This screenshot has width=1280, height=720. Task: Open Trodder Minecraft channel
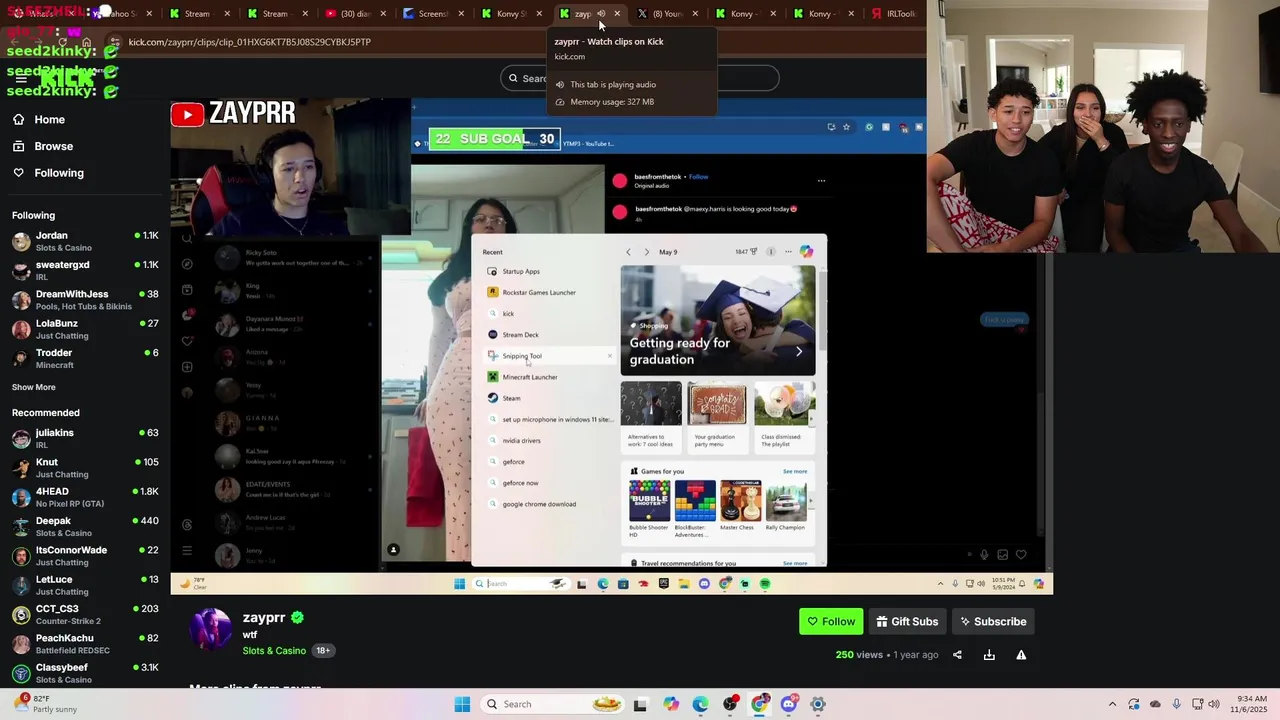coord(85,358)
